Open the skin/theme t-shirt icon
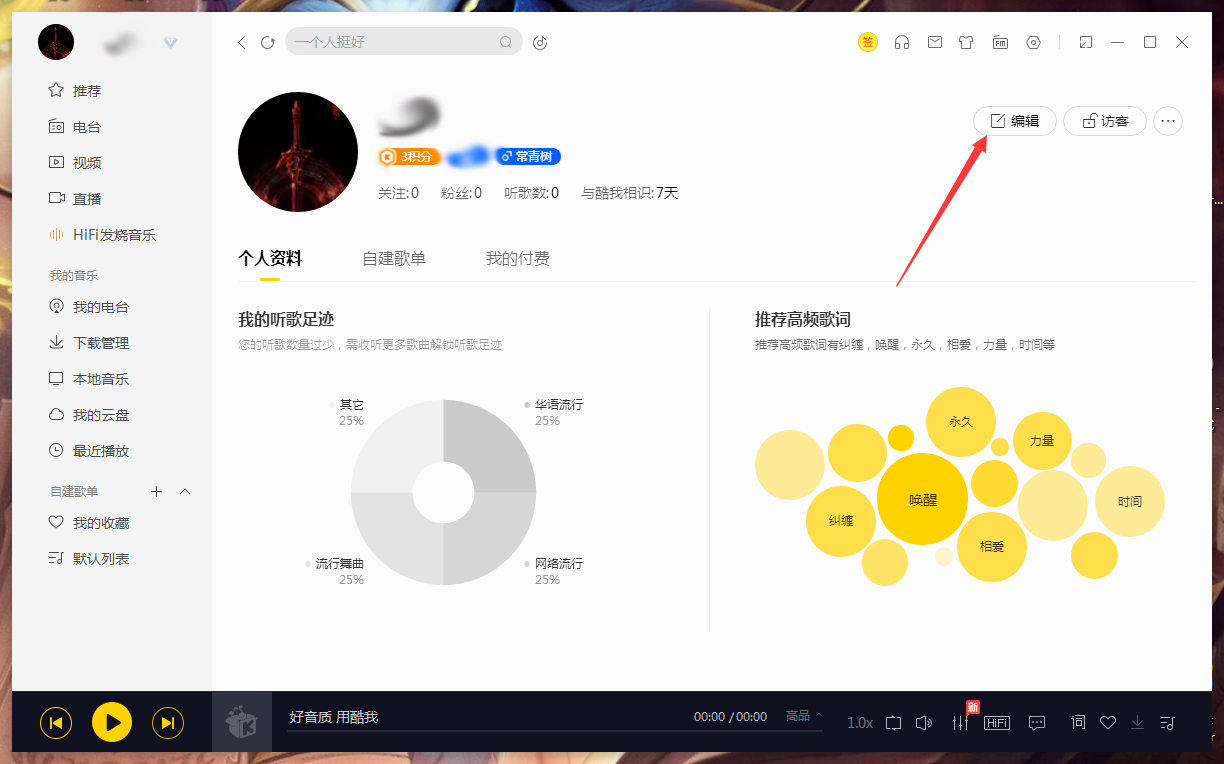1224x764 pixels. point(966,42)
